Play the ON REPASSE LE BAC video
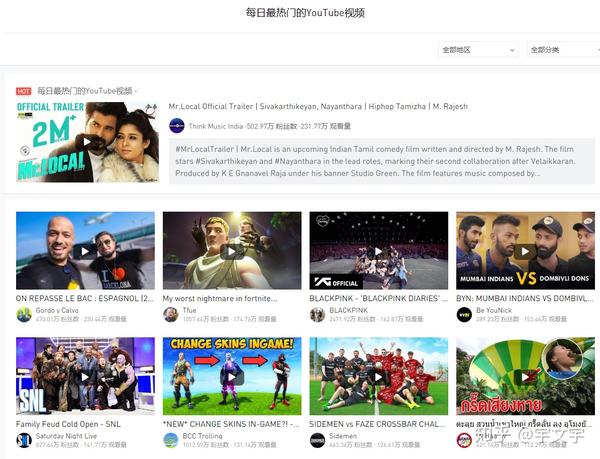600x459 pixels. click(85, 251)
